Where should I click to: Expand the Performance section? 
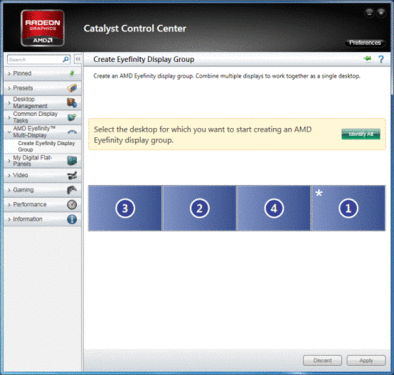tap(42, 204)
